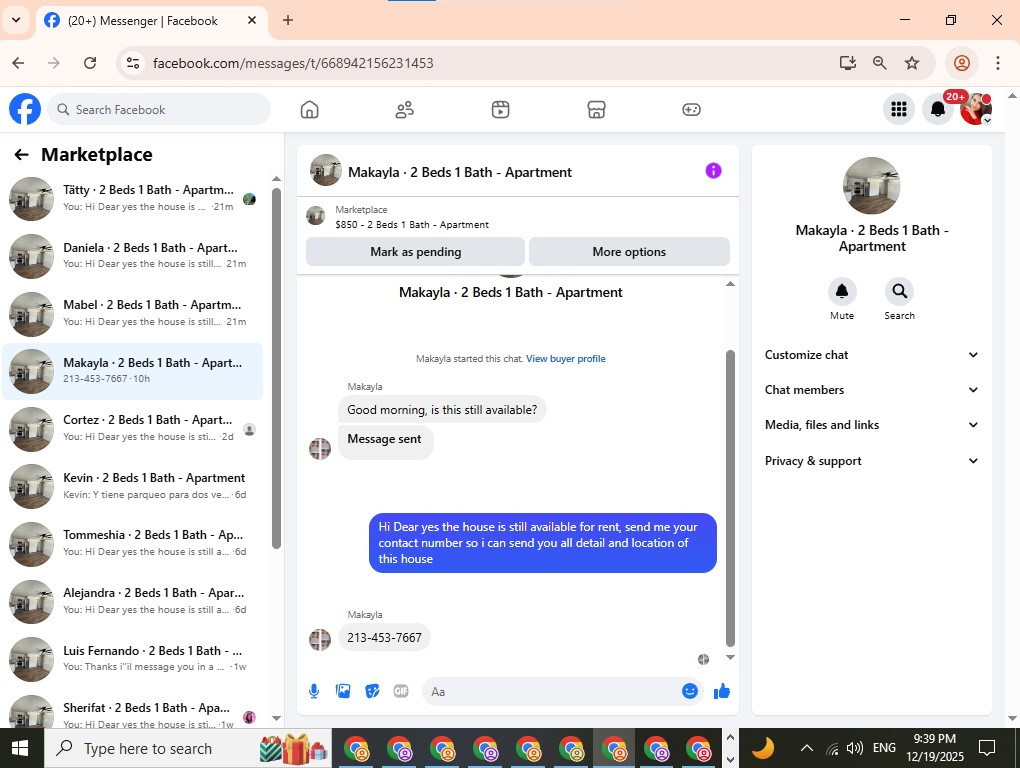Open $850 2 Beds 1 Bath listing
The height and width of the screenshot is (768, 1020).
coord(412,224)
